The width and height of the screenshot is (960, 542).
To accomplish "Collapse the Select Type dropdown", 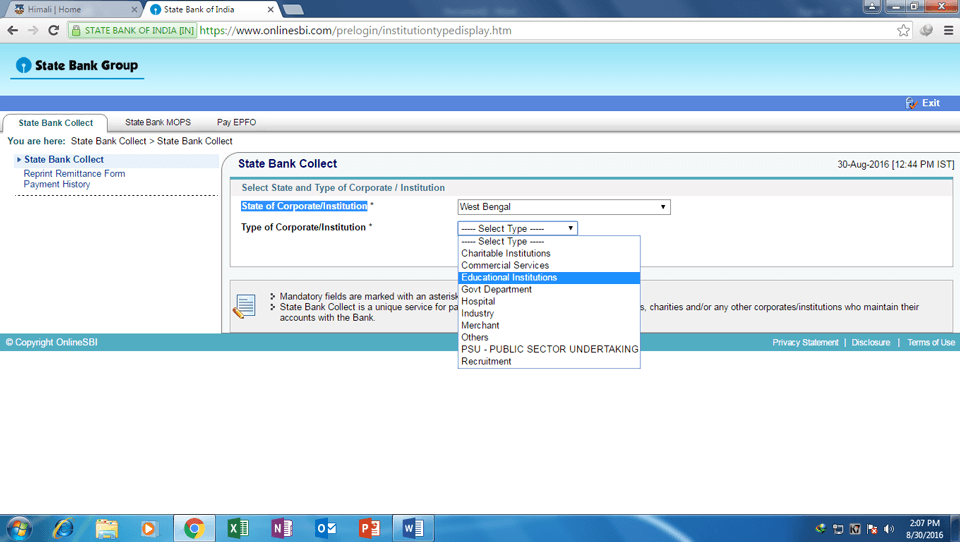I will (517, 228).
